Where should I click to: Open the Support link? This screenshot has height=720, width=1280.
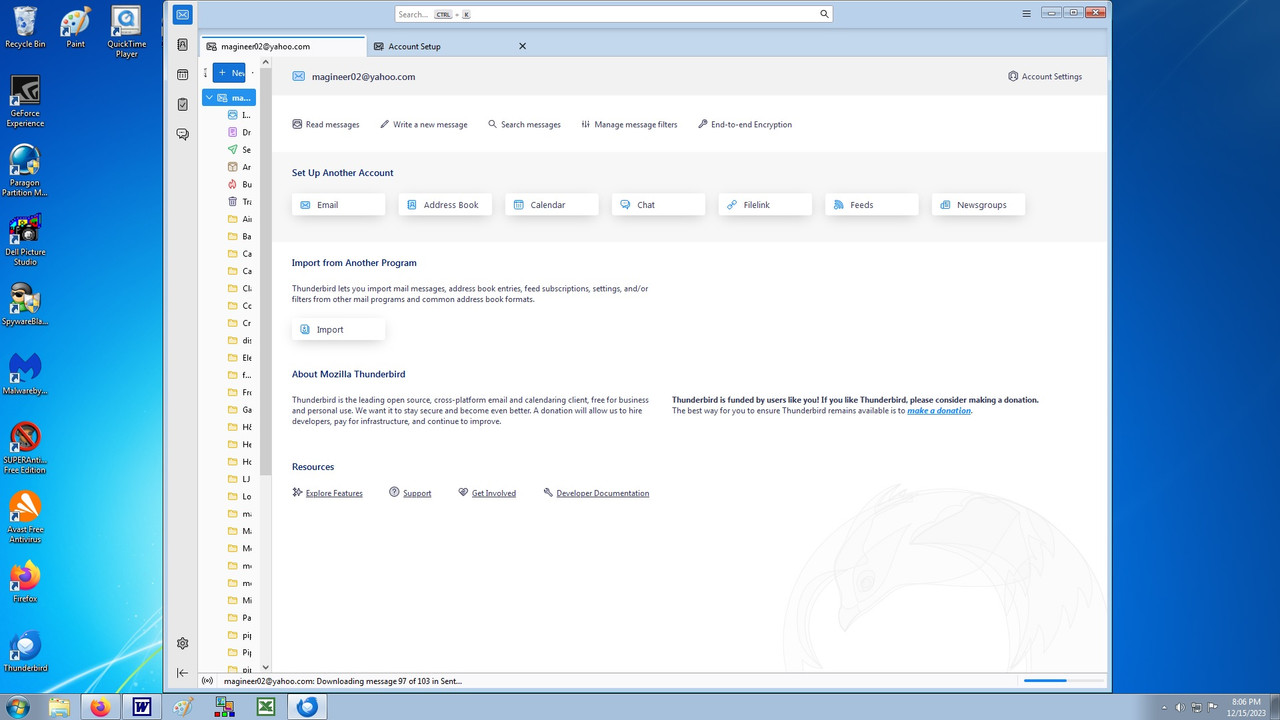417,493
